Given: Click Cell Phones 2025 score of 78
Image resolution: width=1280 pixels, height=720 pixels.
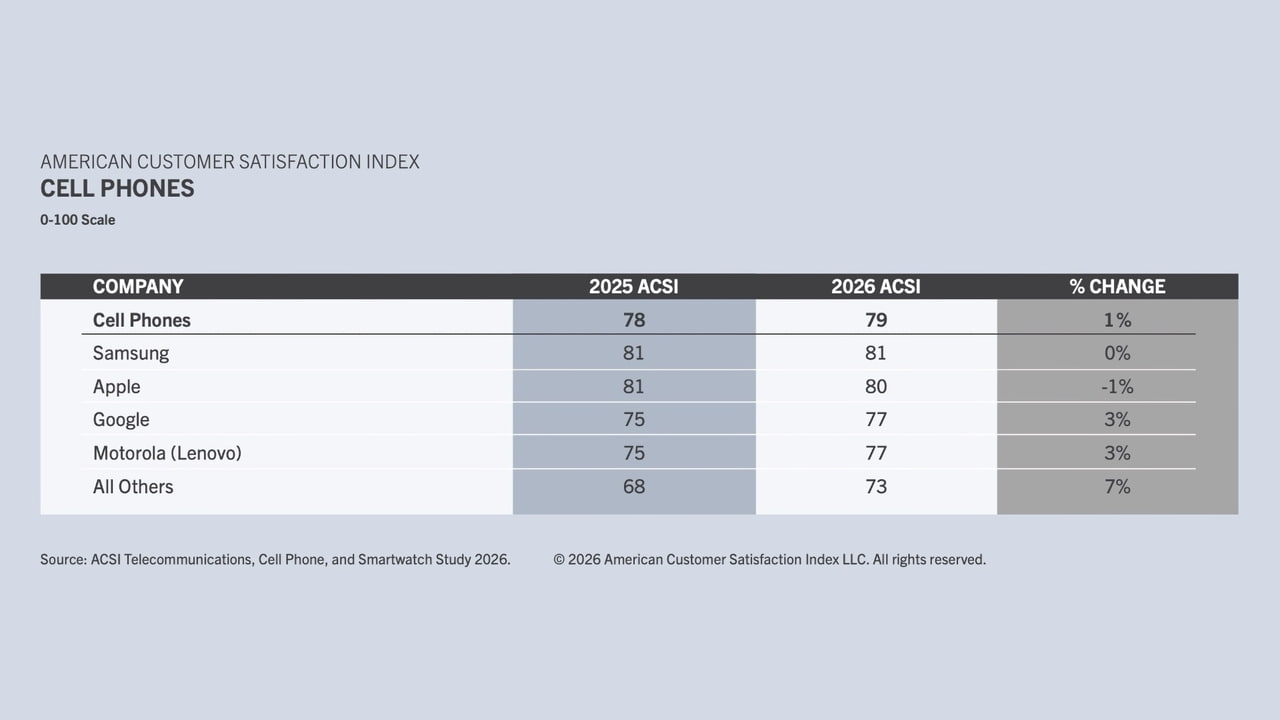Looking at the screenshot, I should [633, 320].
